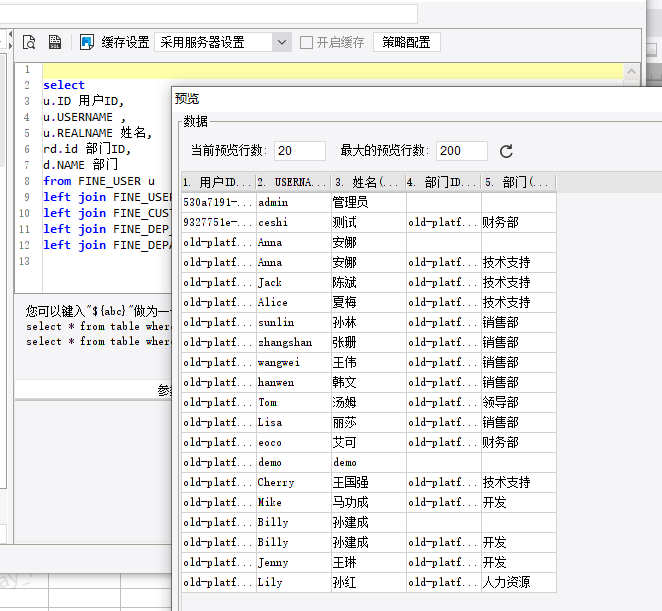Select the 孙红 name cell
662x611 pixels.
click(369, 582)
